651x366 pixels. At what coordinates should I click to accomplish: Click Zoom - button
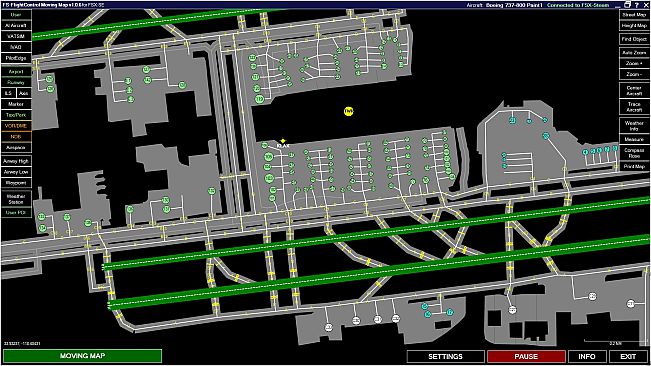pos(634,74)
